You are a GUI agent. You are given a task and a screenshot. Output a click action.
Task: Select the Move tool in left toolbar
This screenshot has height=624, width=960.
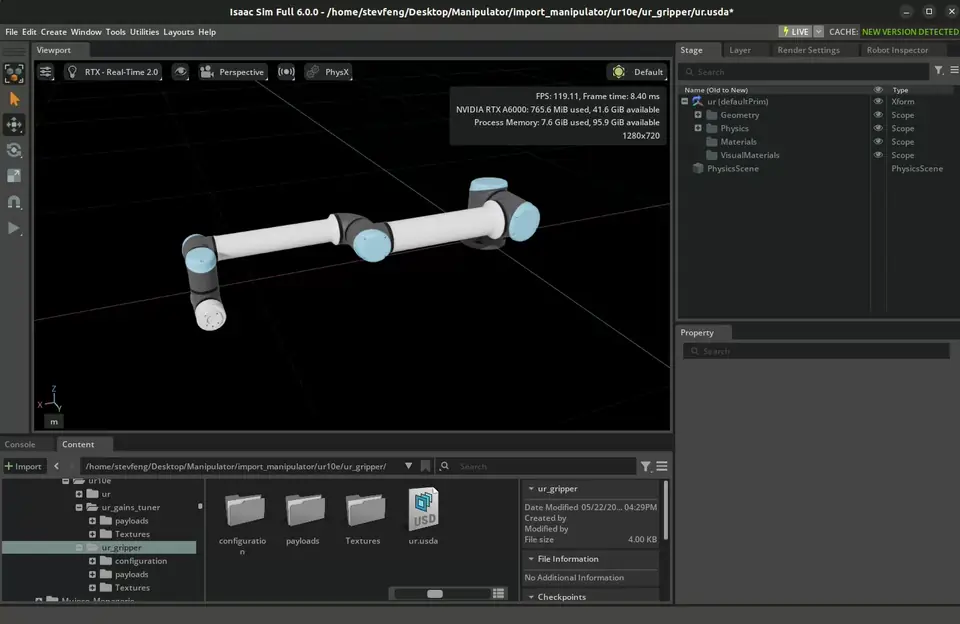14,125
